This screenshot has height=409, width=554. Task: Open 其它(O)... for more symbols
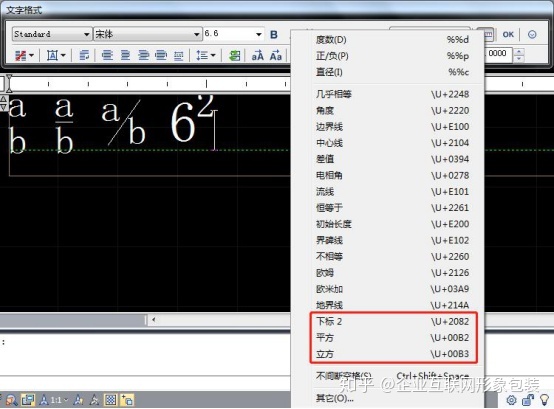[x=392, y=398]
